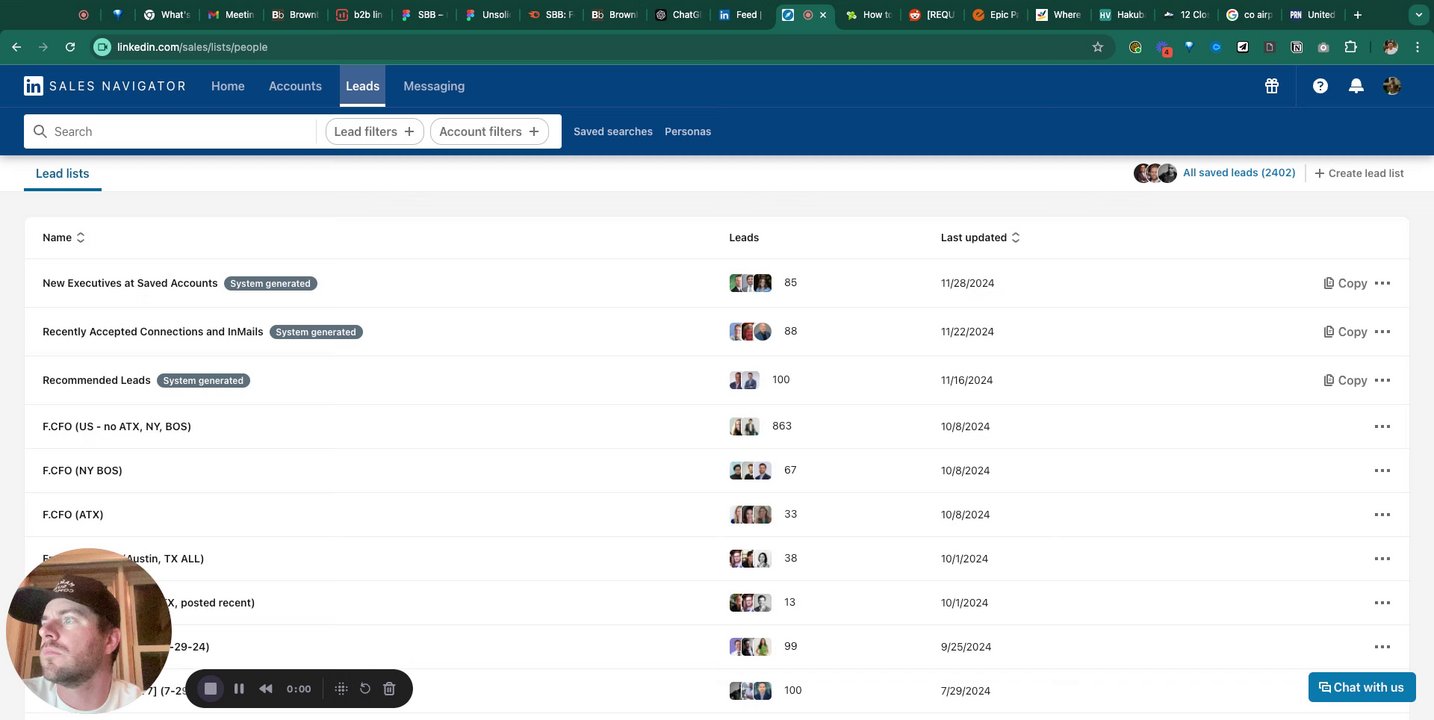Open more options for F.CFO (NY BOS)

pos(1382,470)
